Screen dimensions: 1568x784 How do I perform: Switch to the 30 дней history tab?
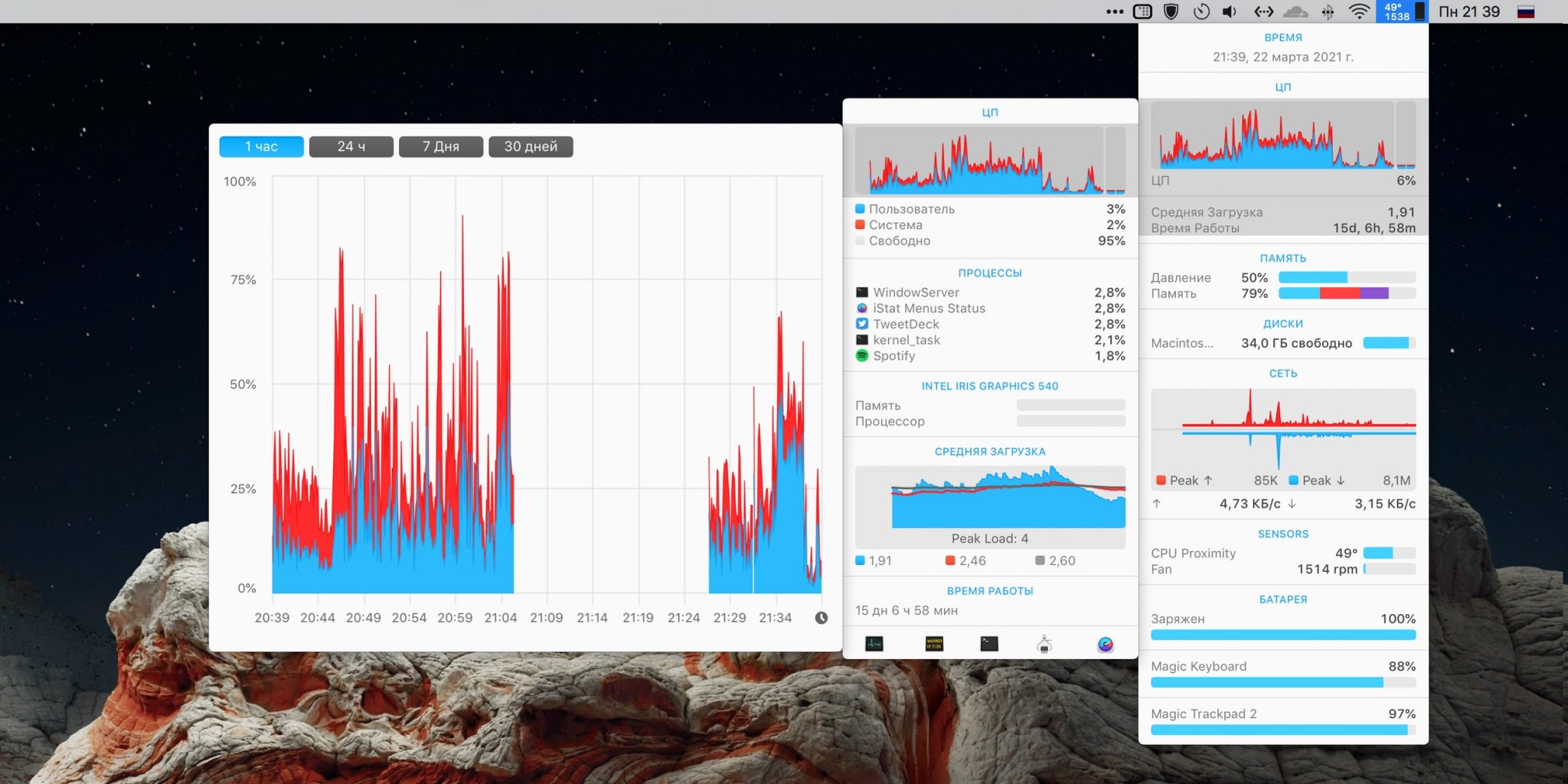[x=531, y=146]
